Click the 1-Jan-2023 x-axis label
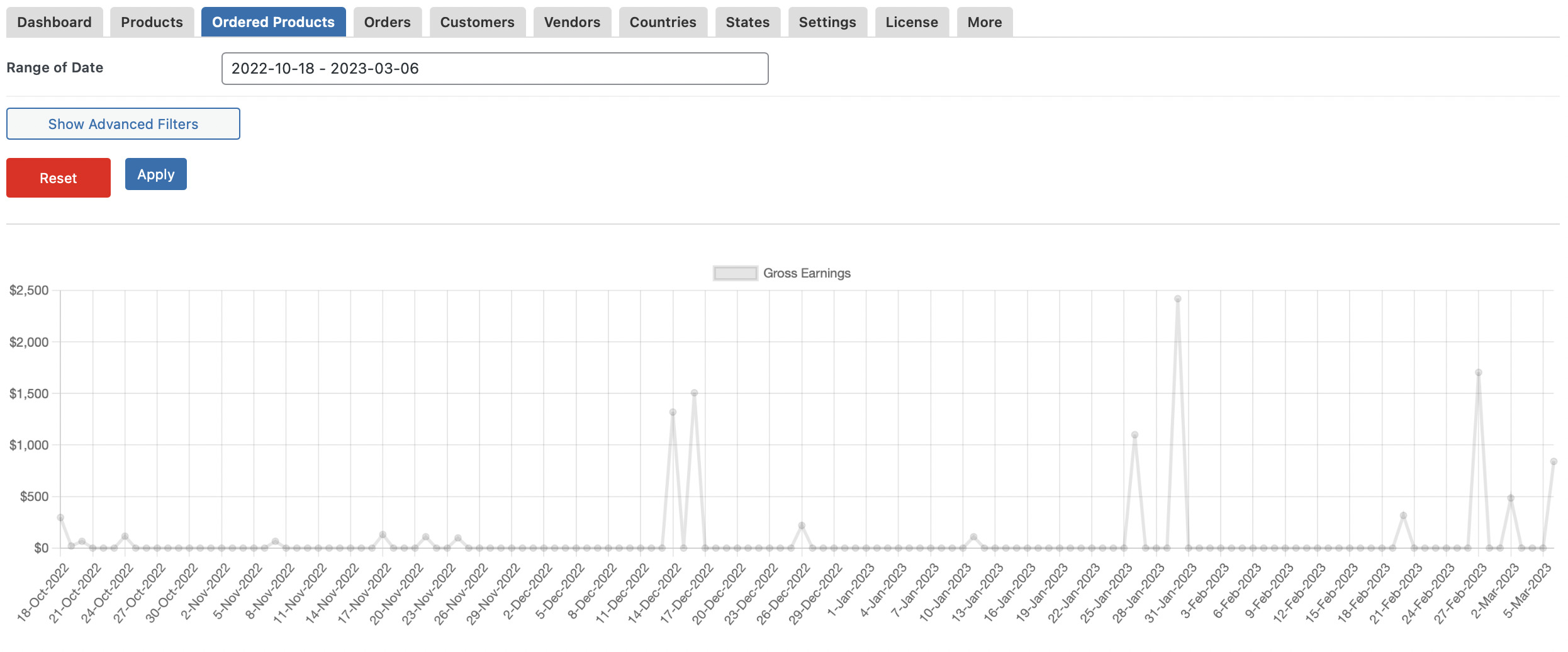The height and width of the screenshot is (652, 1568). [851, 590]
